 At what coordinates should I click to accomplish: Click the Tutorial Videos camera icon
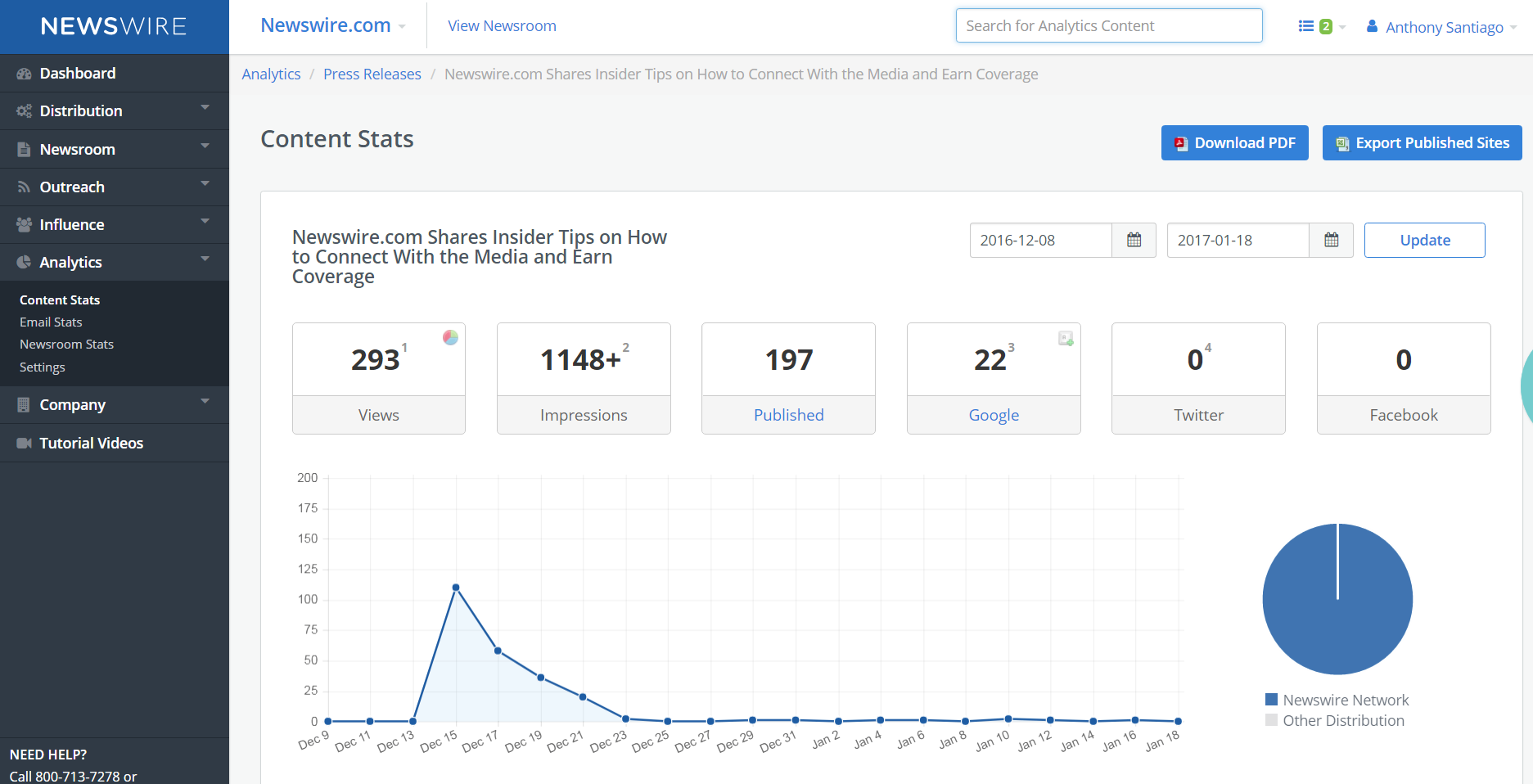(x=24, y=444)
